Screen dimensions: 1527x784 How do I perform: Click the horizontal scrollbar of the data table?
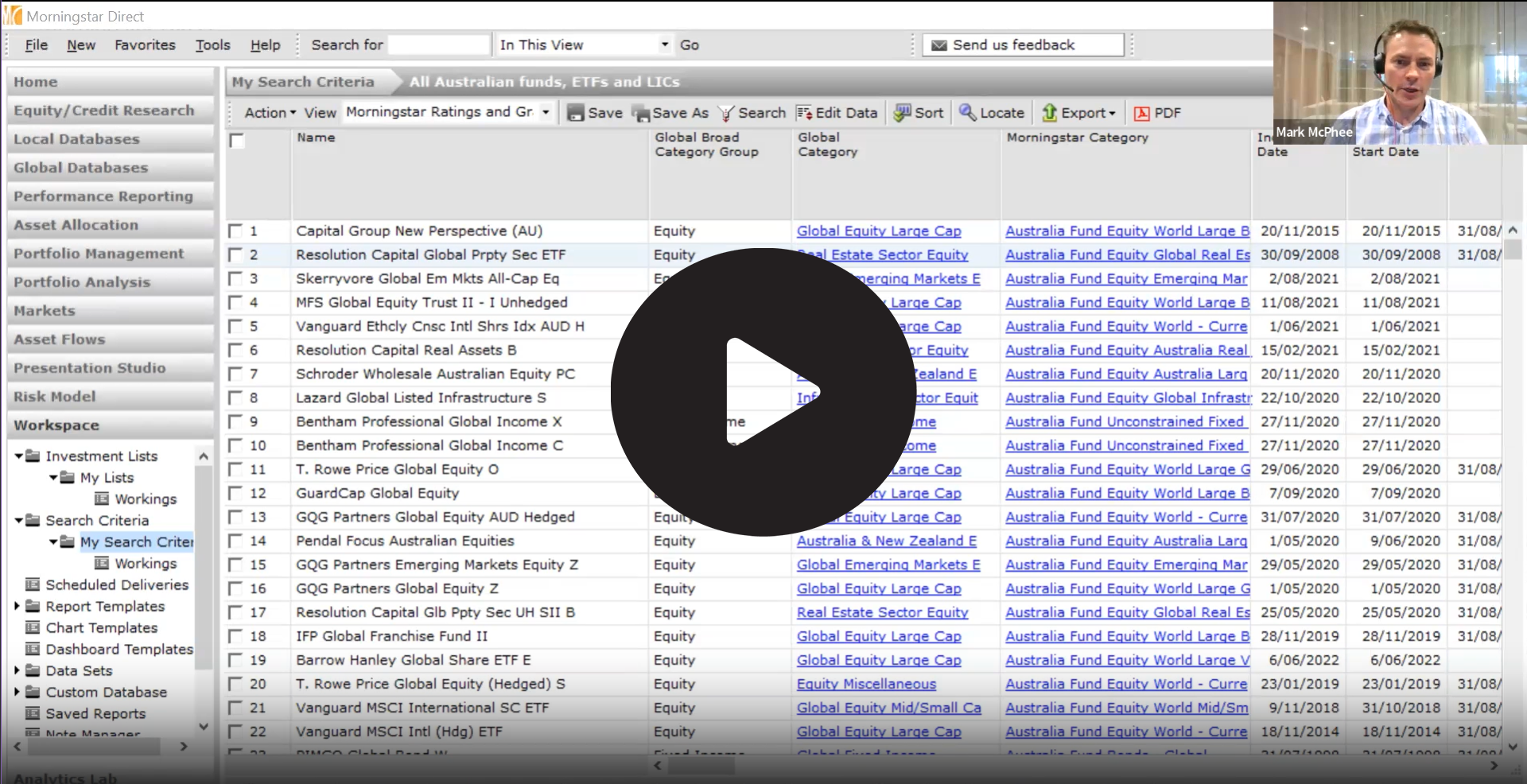coord(701,765)
